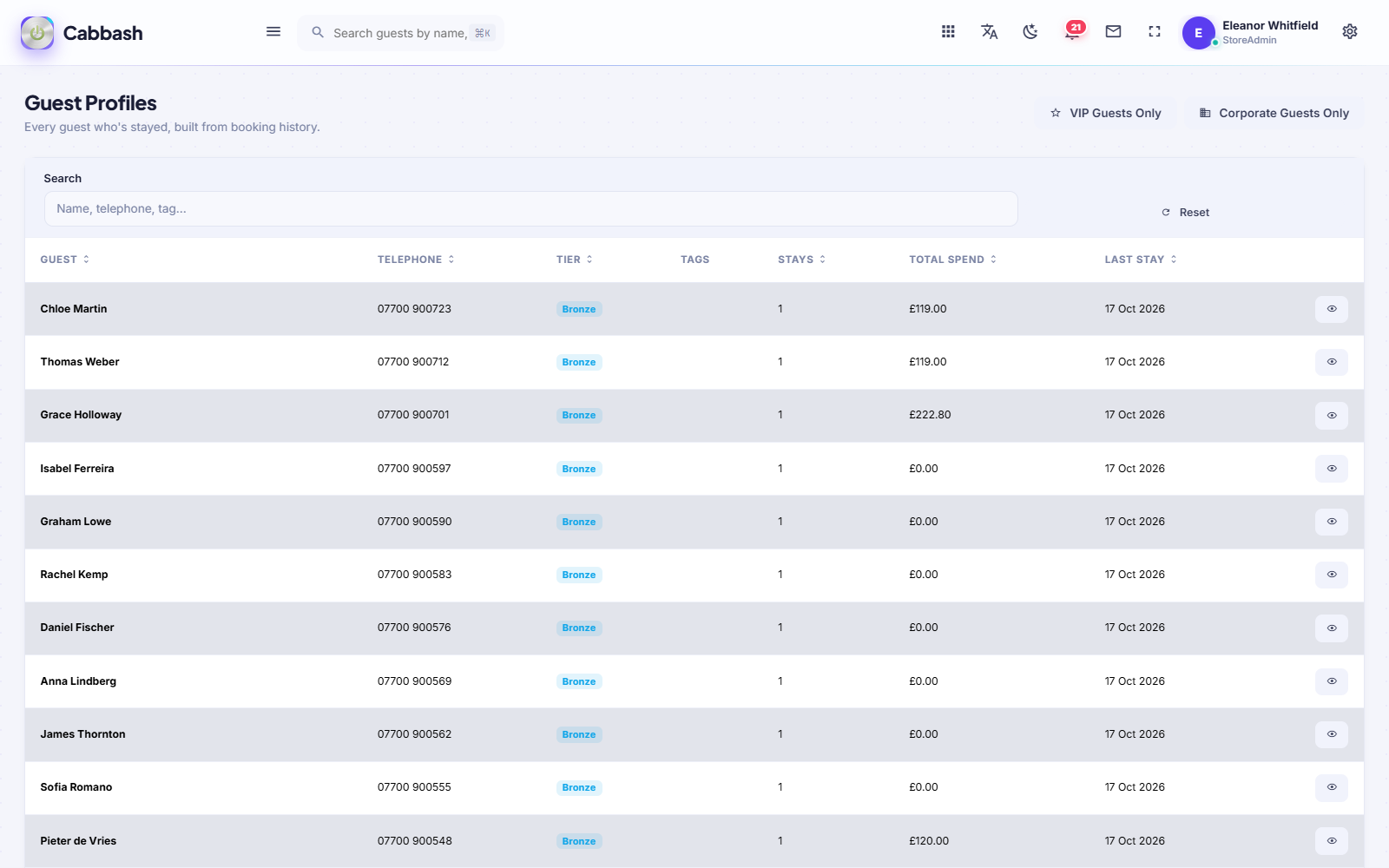Select guest name Isabel Ferreira
Viewport: 1389px width, 868px height.
coord(77,469)
